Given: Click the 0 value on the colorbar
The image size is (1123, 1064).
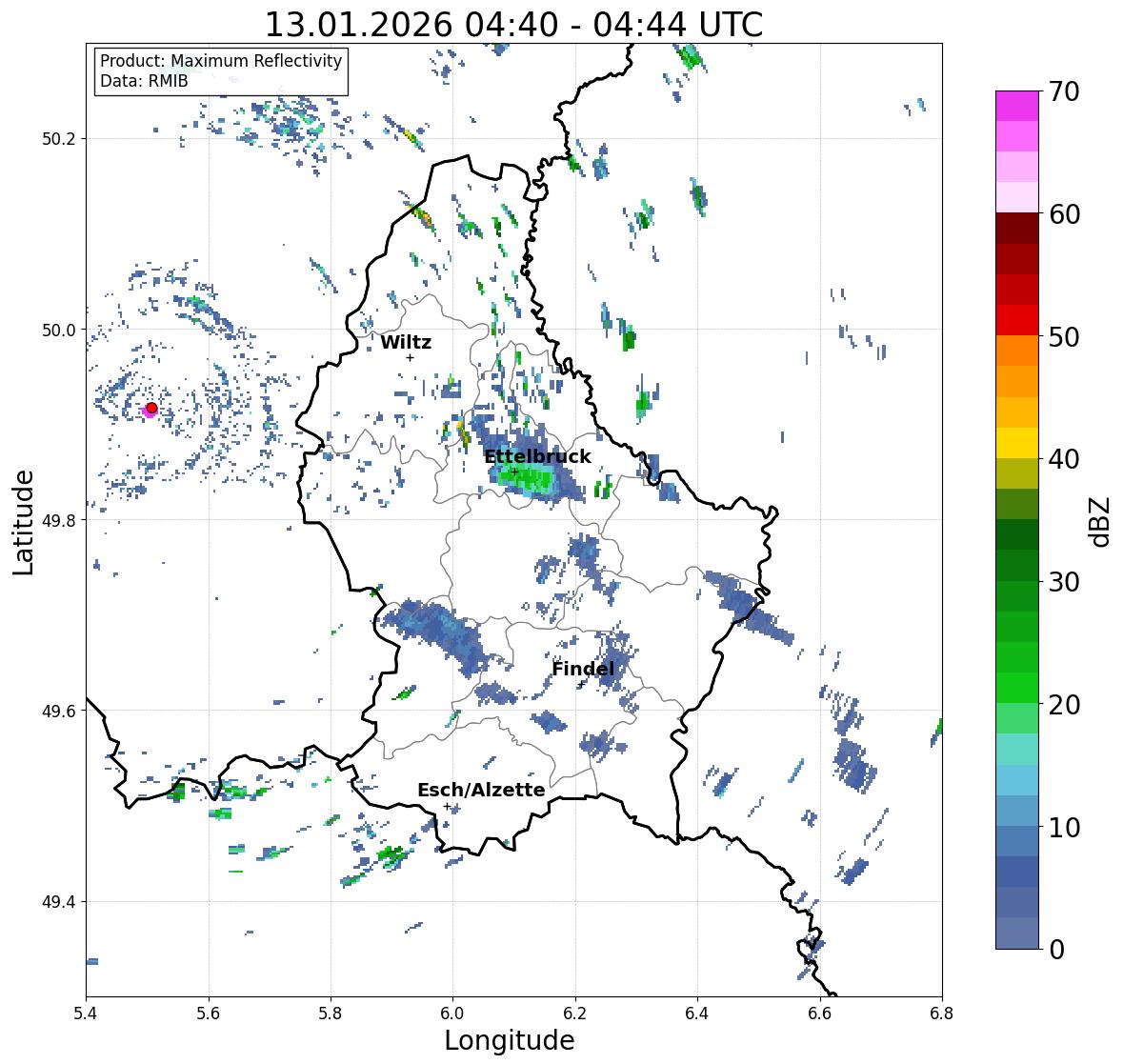Looking at the screenshot, I should click(1056, 950).
